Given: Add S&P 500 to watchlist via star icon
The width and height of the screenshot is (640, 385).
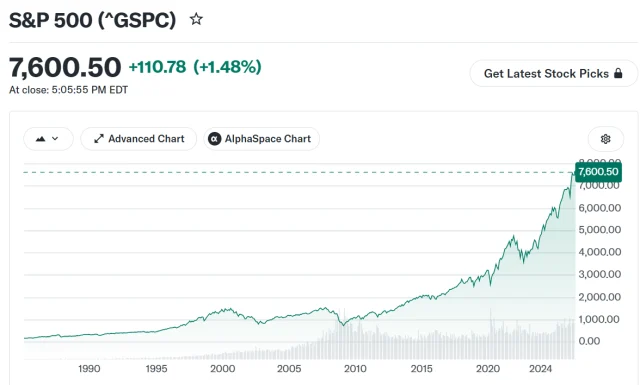Looking at the screenshot, I should [196, 19].
